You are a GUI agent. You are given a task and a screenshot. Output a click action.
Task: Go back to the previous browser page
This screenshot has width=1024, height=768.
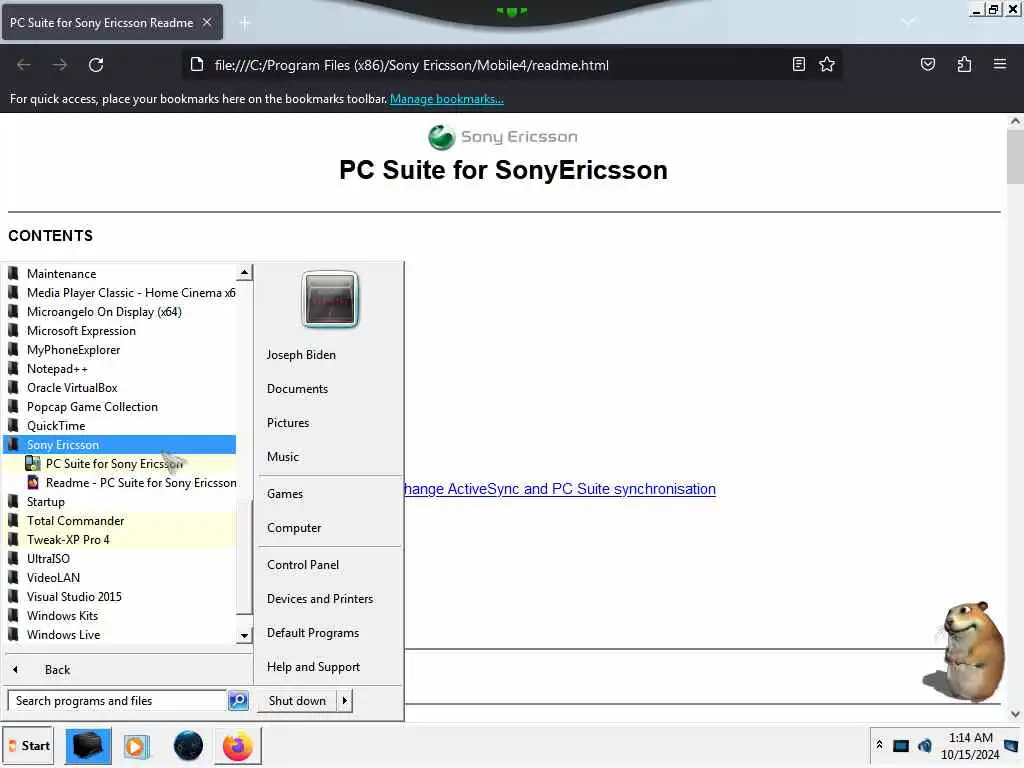coord(24,65)
